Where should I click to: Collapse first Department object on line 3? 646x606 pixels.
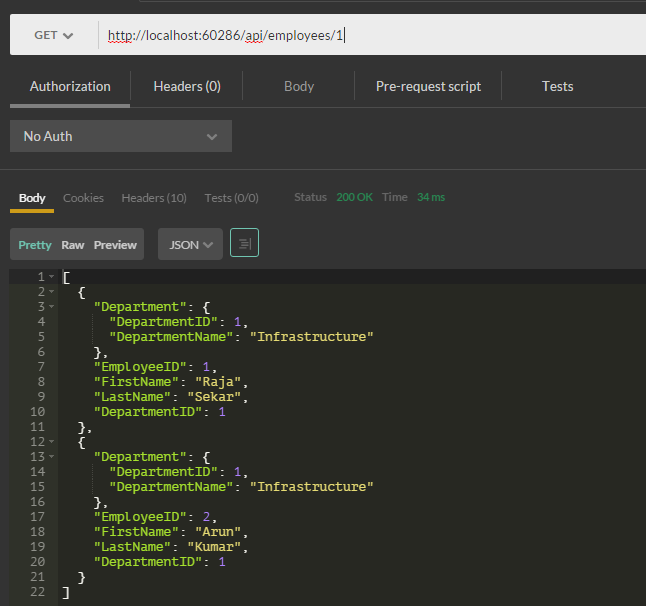(x=51, y=307)
